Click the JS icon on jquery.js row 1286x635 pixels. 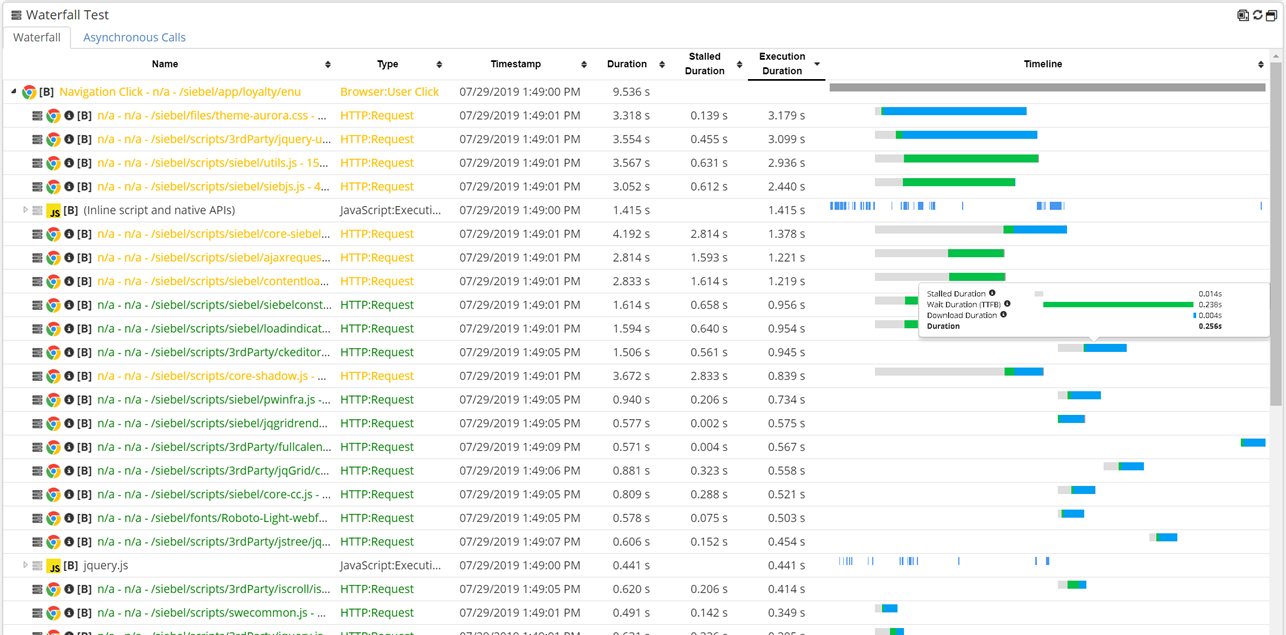click(x=54, y=566)
